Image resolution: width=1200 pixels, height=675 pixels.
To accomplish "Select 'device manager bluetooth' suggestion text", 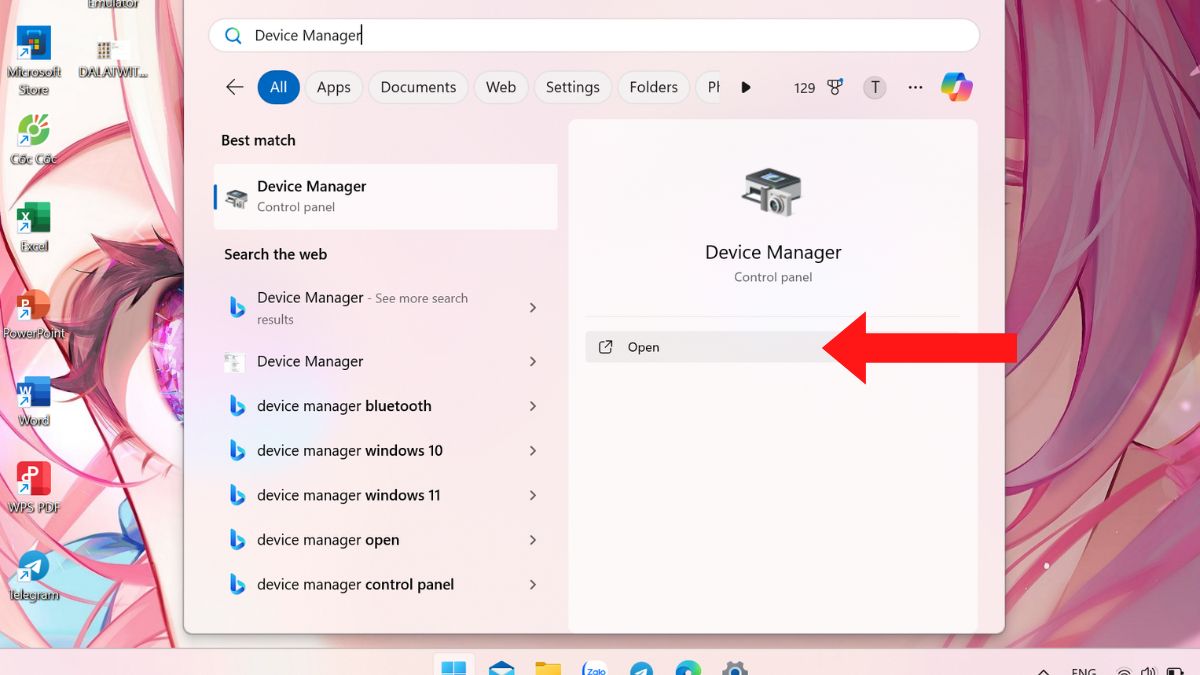I will coord(344,406).
